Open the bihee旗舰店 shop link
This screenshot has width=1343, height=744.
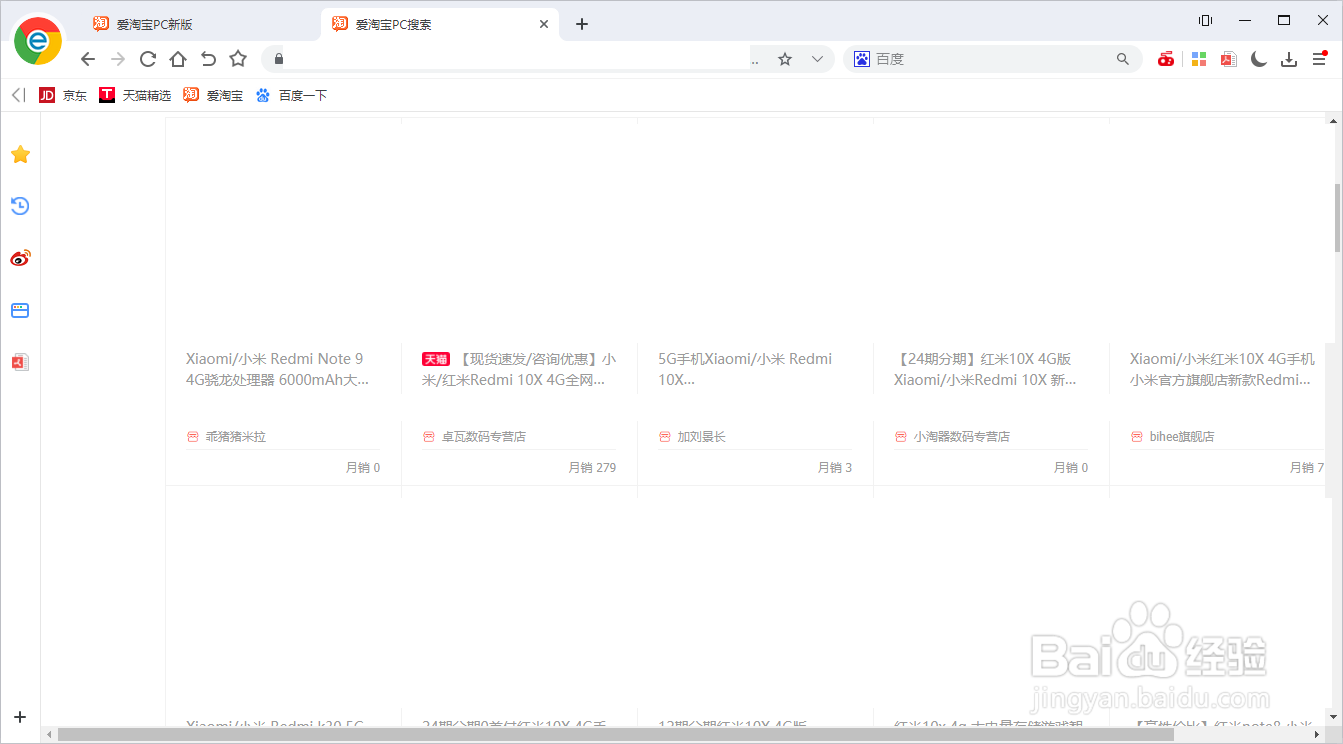[x=1182, y=437]
